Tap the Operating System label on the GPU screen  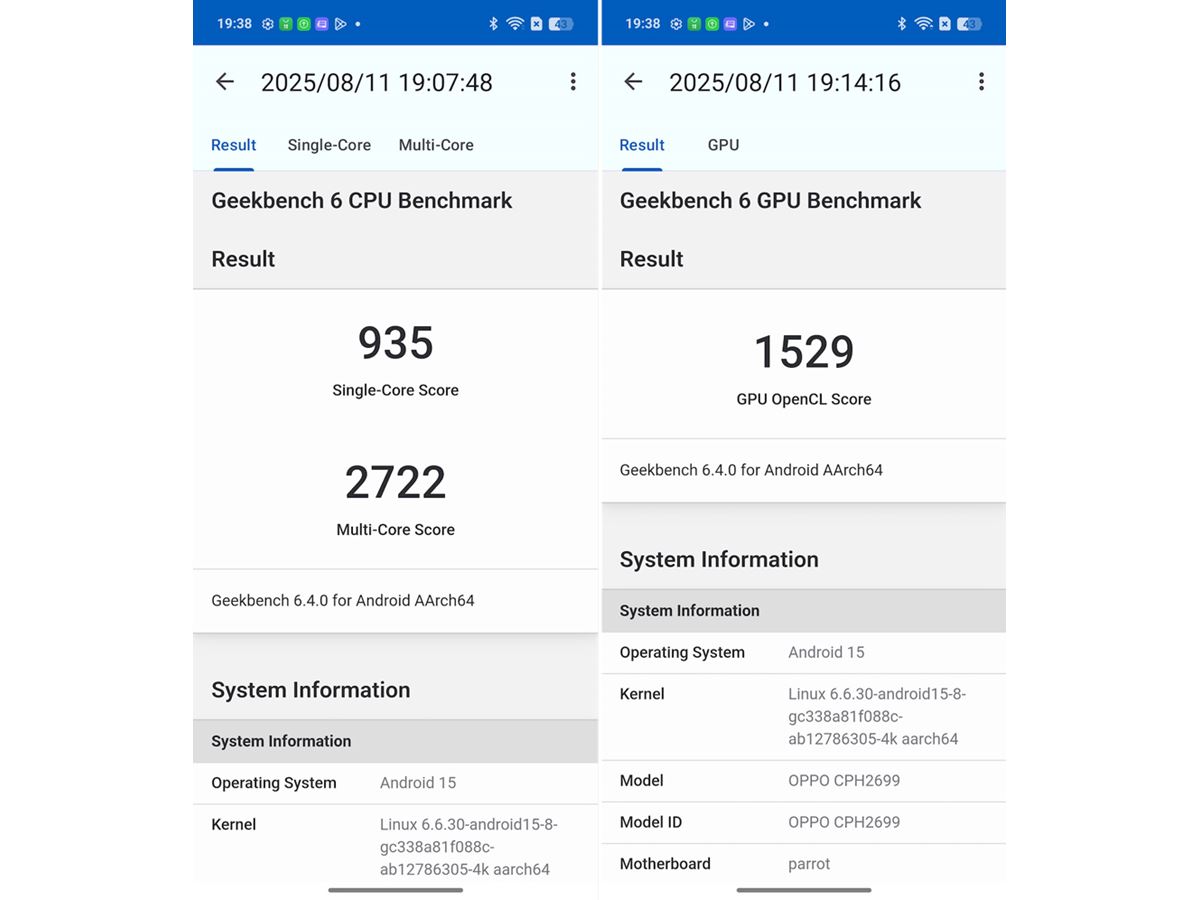[x=682, y=652]
